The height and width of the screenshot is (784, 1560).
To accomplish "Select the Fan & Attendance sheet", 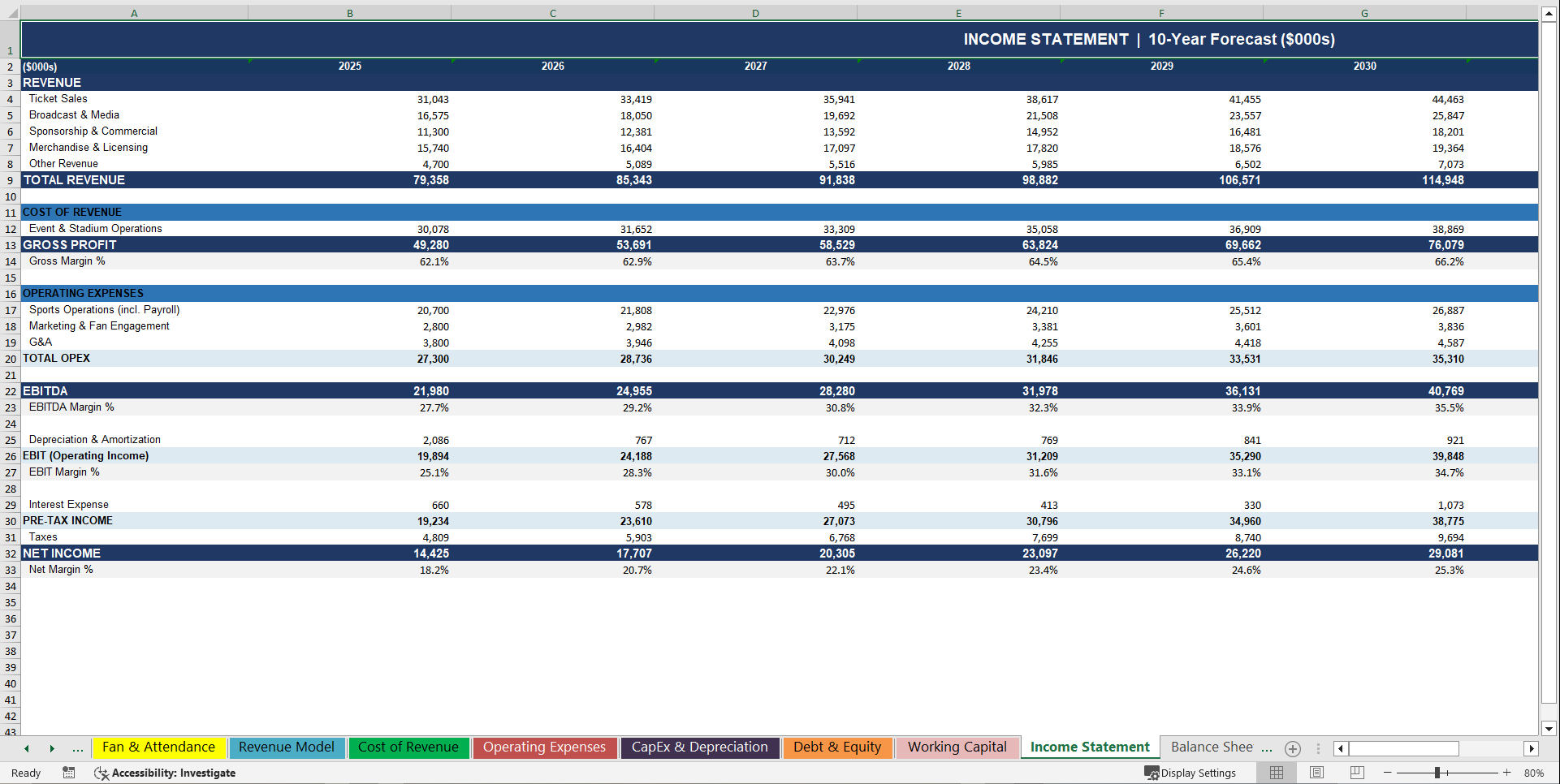I will coord(159,747).
